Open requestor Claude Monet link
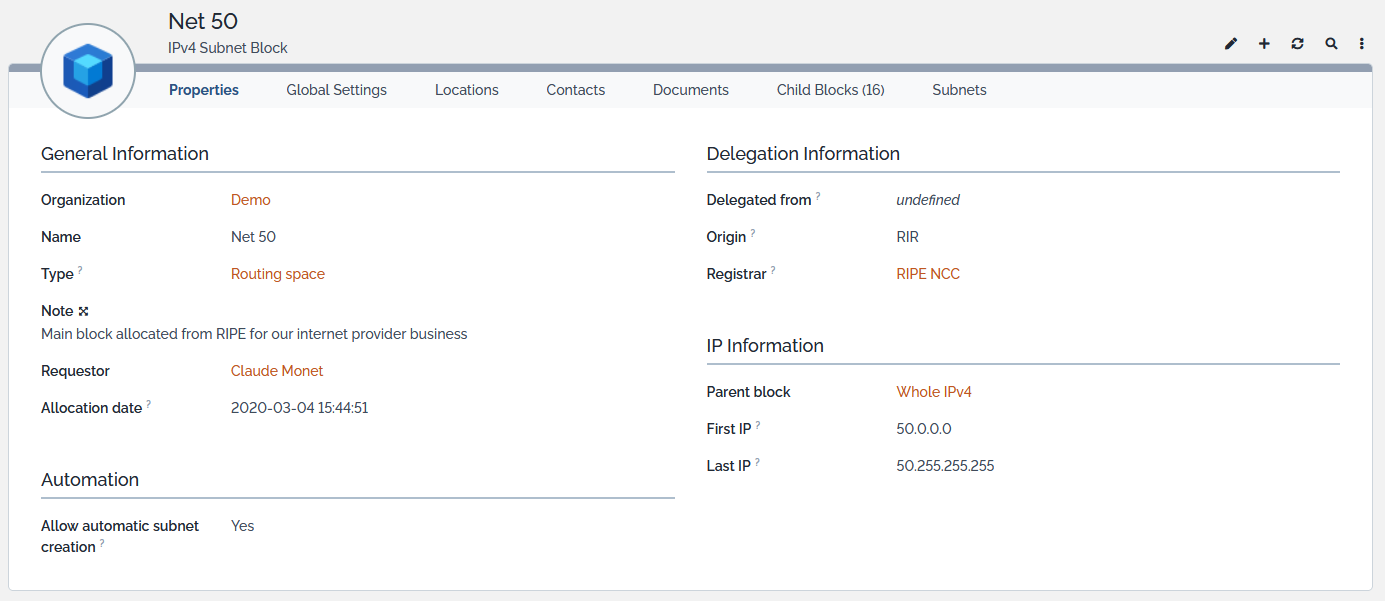Viewport: 1385px width, 601px height. click(277, 371)
